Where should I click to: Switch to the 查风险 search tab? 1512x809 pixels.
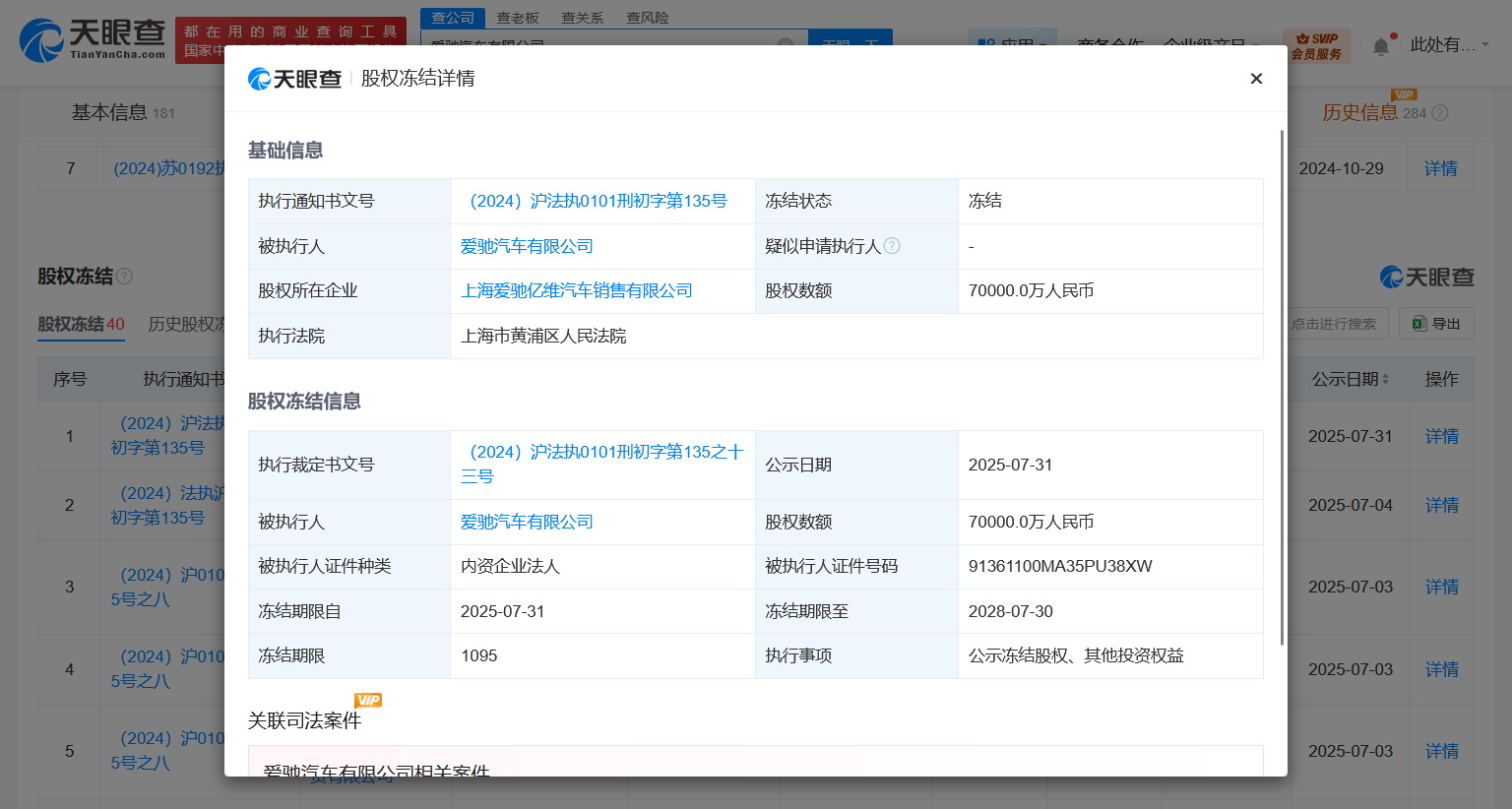[x=648, y=18]
